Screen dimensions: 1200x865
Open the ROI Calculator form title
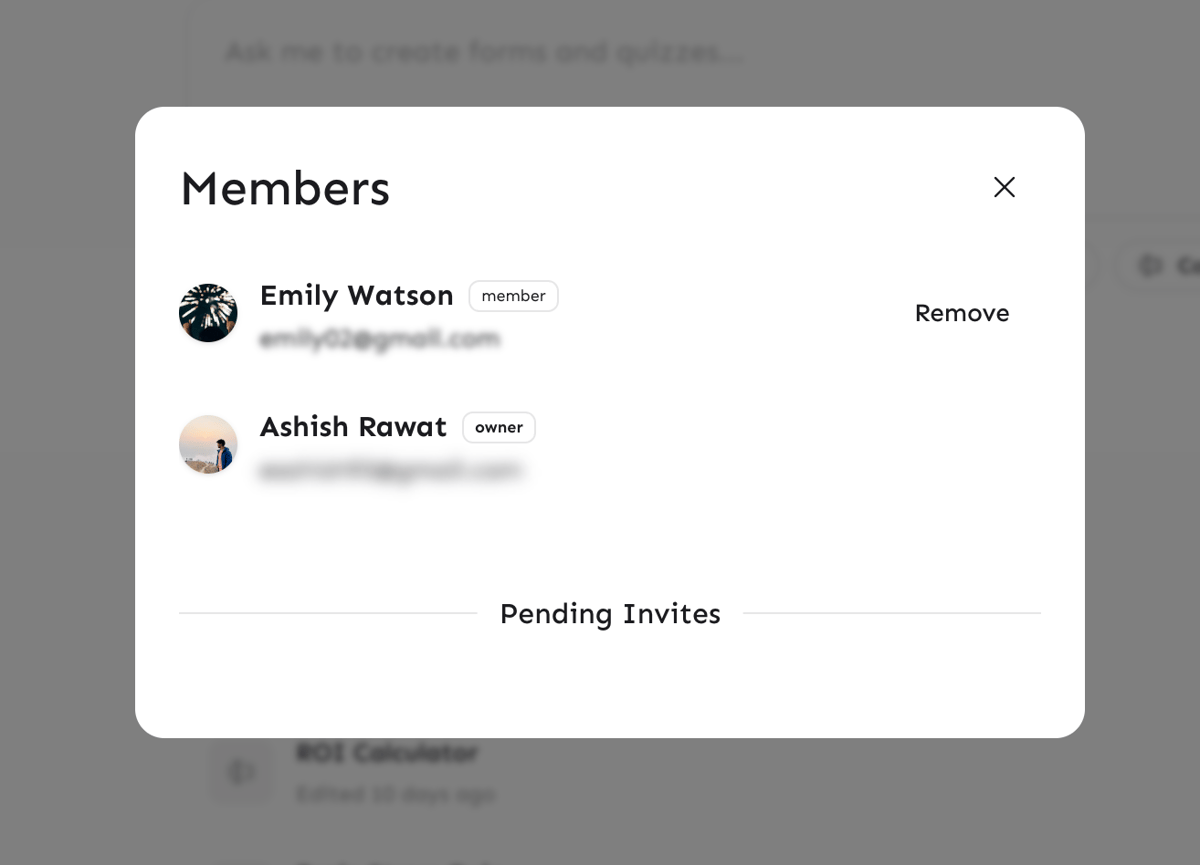(386, 752)
